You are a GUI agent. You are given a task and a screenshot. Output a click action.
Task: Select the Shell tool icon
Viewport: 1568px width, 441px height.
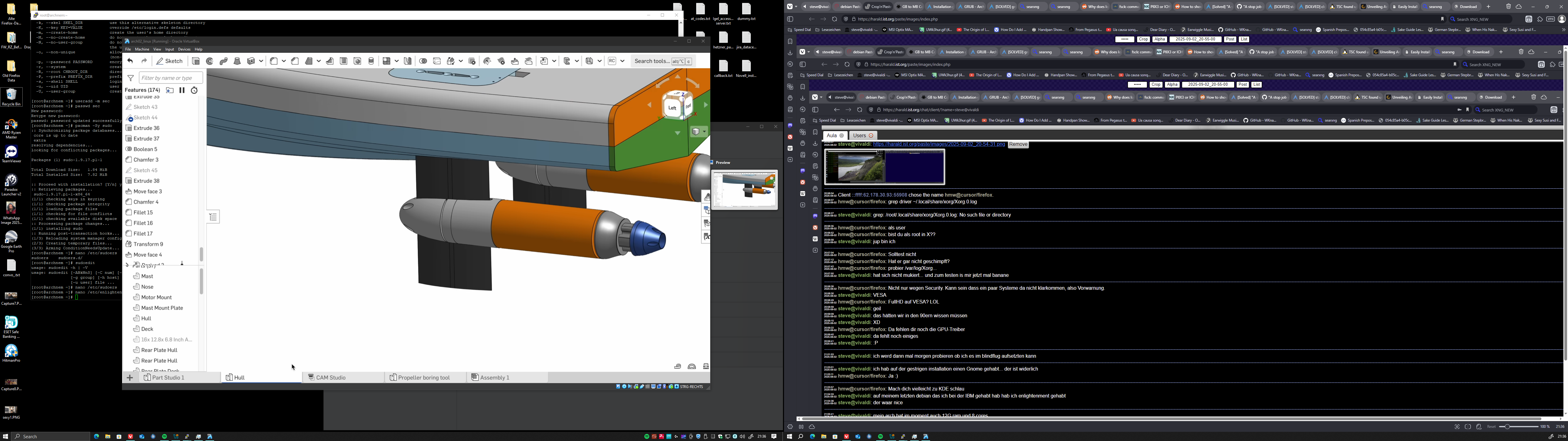343,61
